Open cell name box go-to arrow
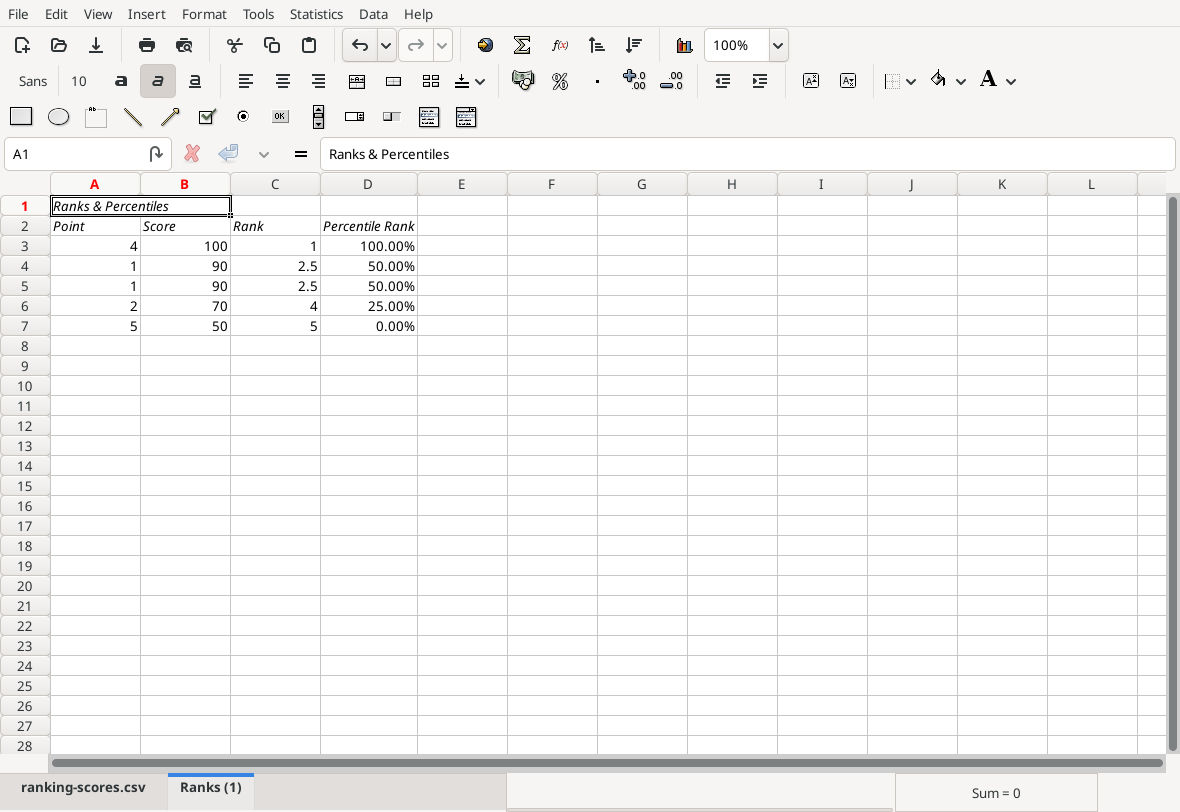Viewport: 1180px width, 812px height. click(155, 154)
